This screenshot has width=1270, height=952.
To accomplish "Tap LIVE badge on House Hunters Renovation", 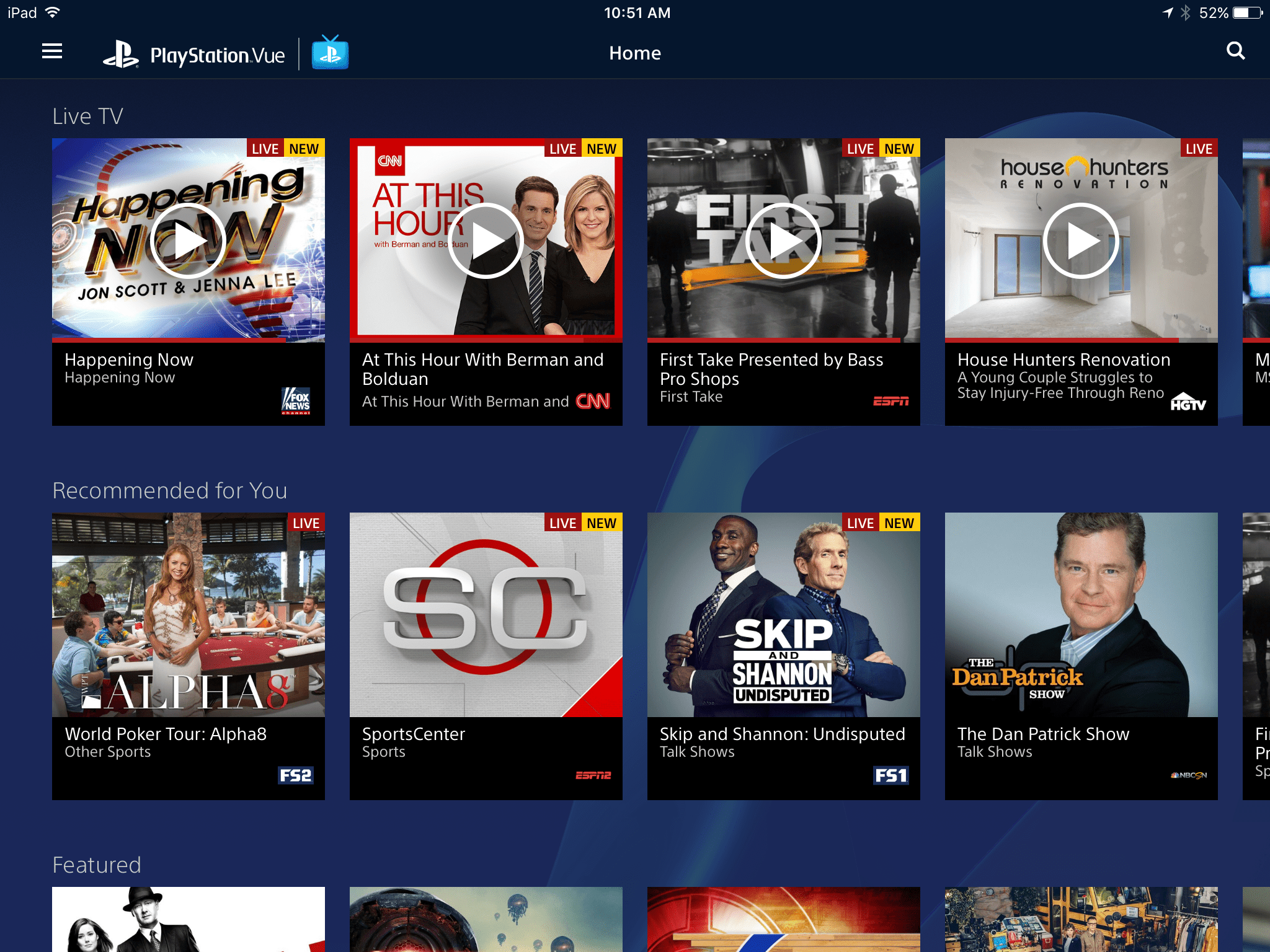I will click(1199, 149).
